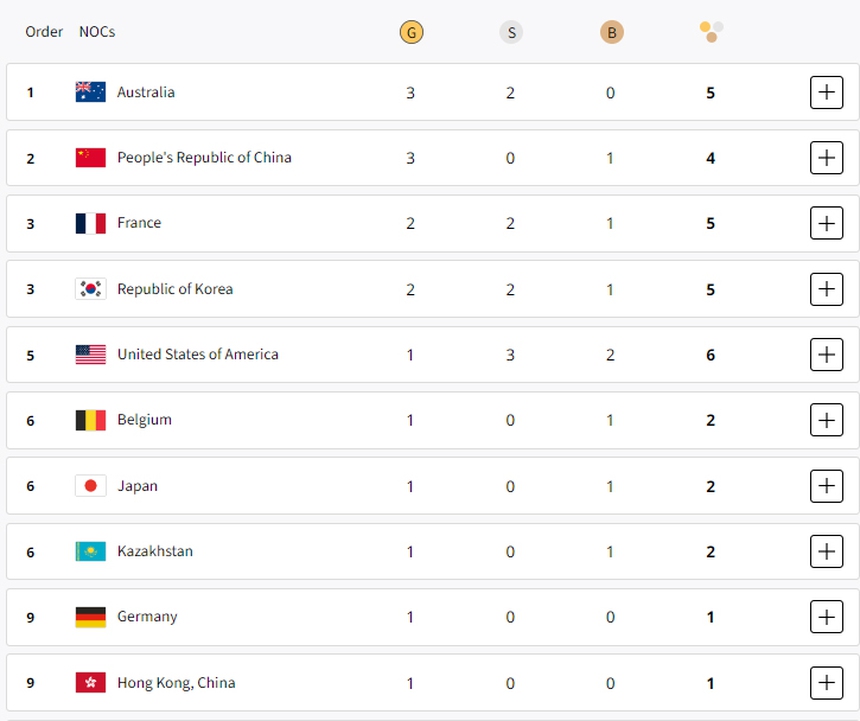Screen dimensions: 860x721
Task: Expand the Republic of Korea medal details
Action: (x=827, y=289)
